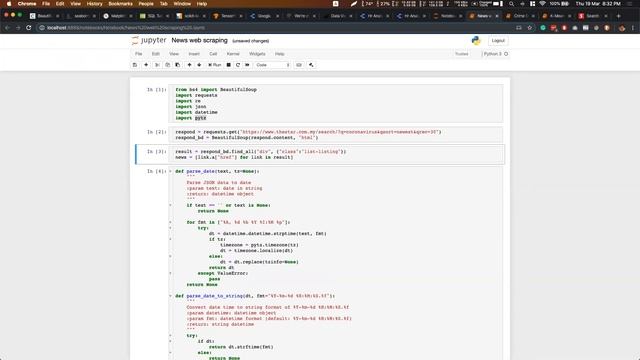Collapse the 'except ValueError' fold arrow
Screen dimensions: 640x360
point(171,273)
